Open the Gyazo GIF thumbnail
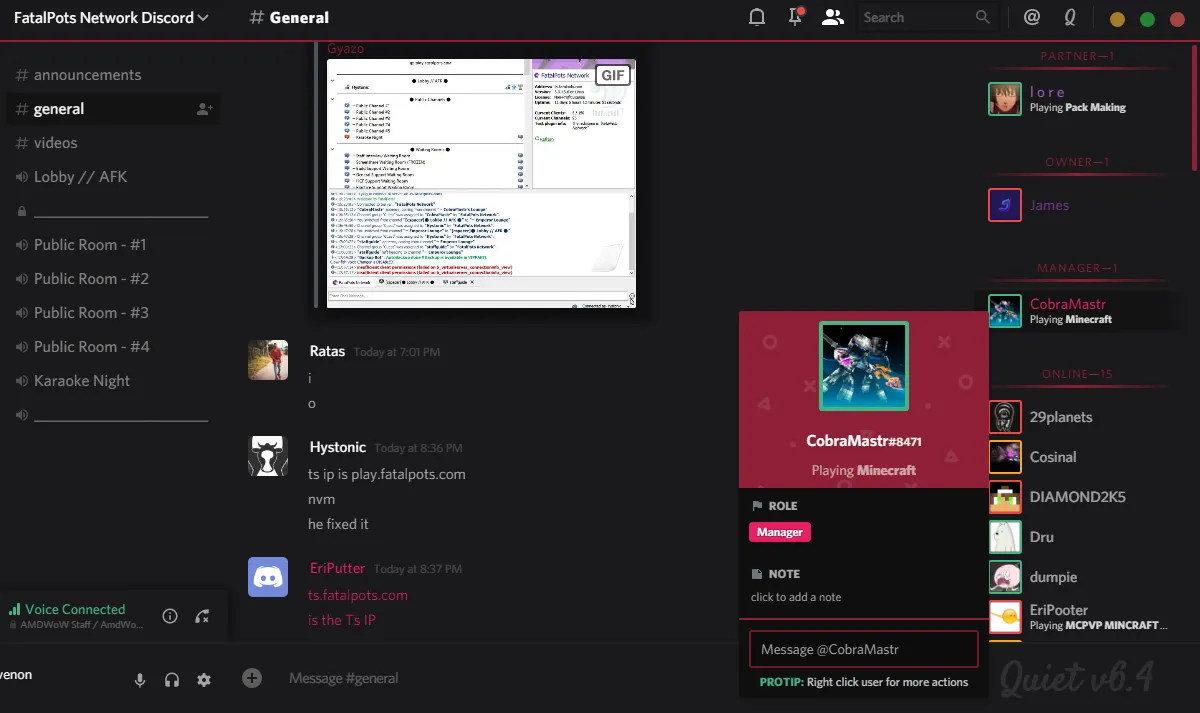Image resolution: width=1200 pixels, height=713 pixels. [x=481, y=183]
